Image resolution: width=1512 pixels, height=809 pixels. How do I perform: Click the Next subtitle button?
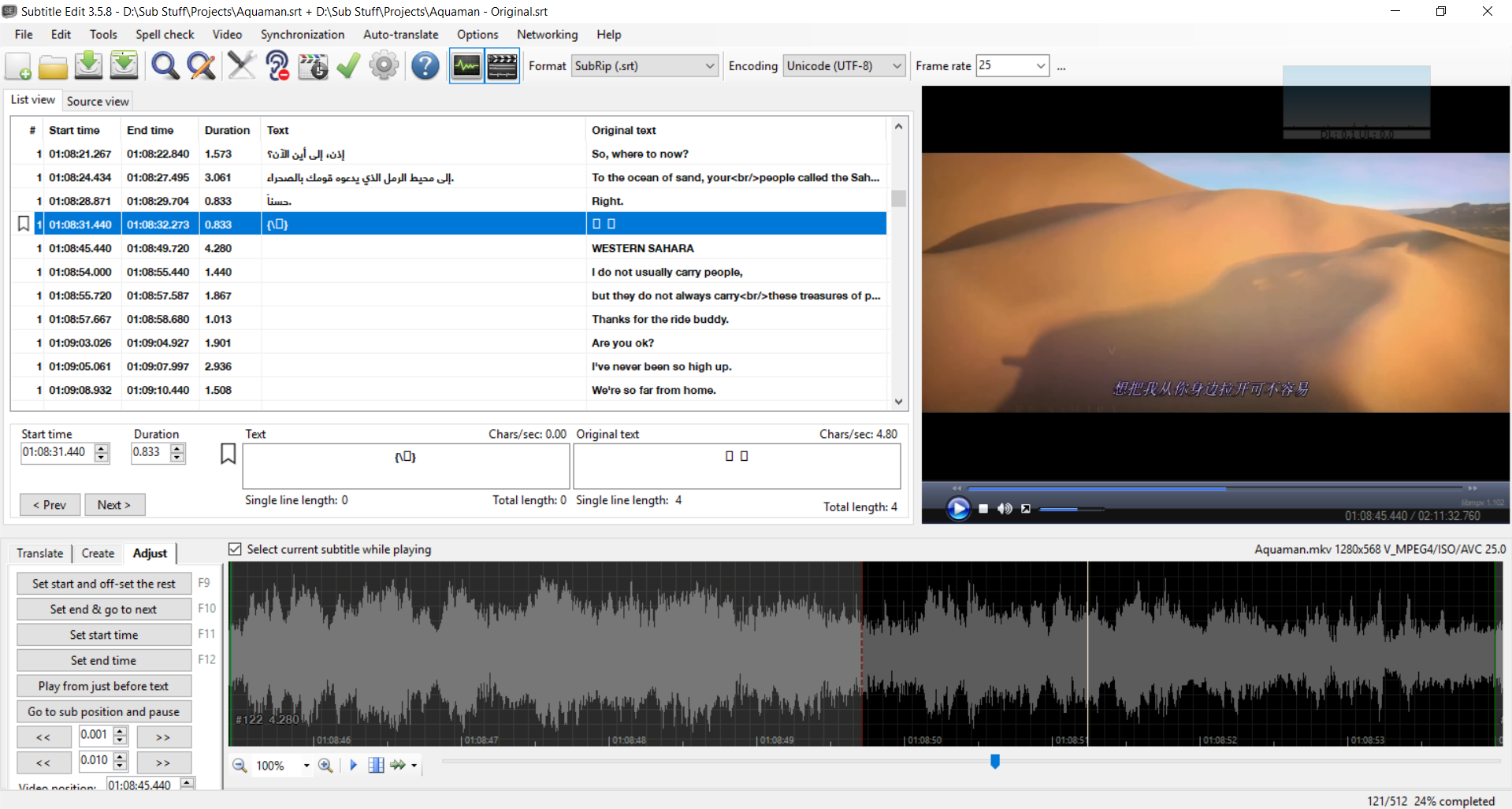(x=114, y=505)
